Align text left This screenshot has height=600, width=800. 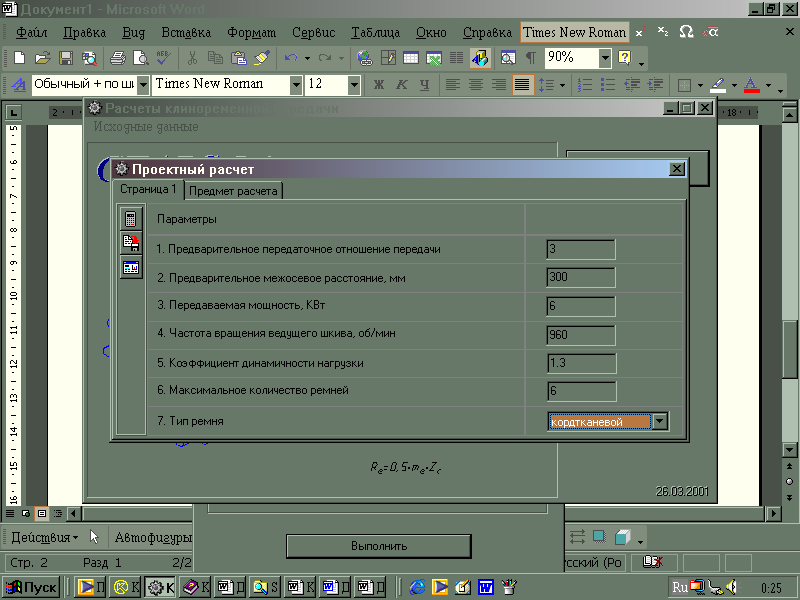pos(453,84)
